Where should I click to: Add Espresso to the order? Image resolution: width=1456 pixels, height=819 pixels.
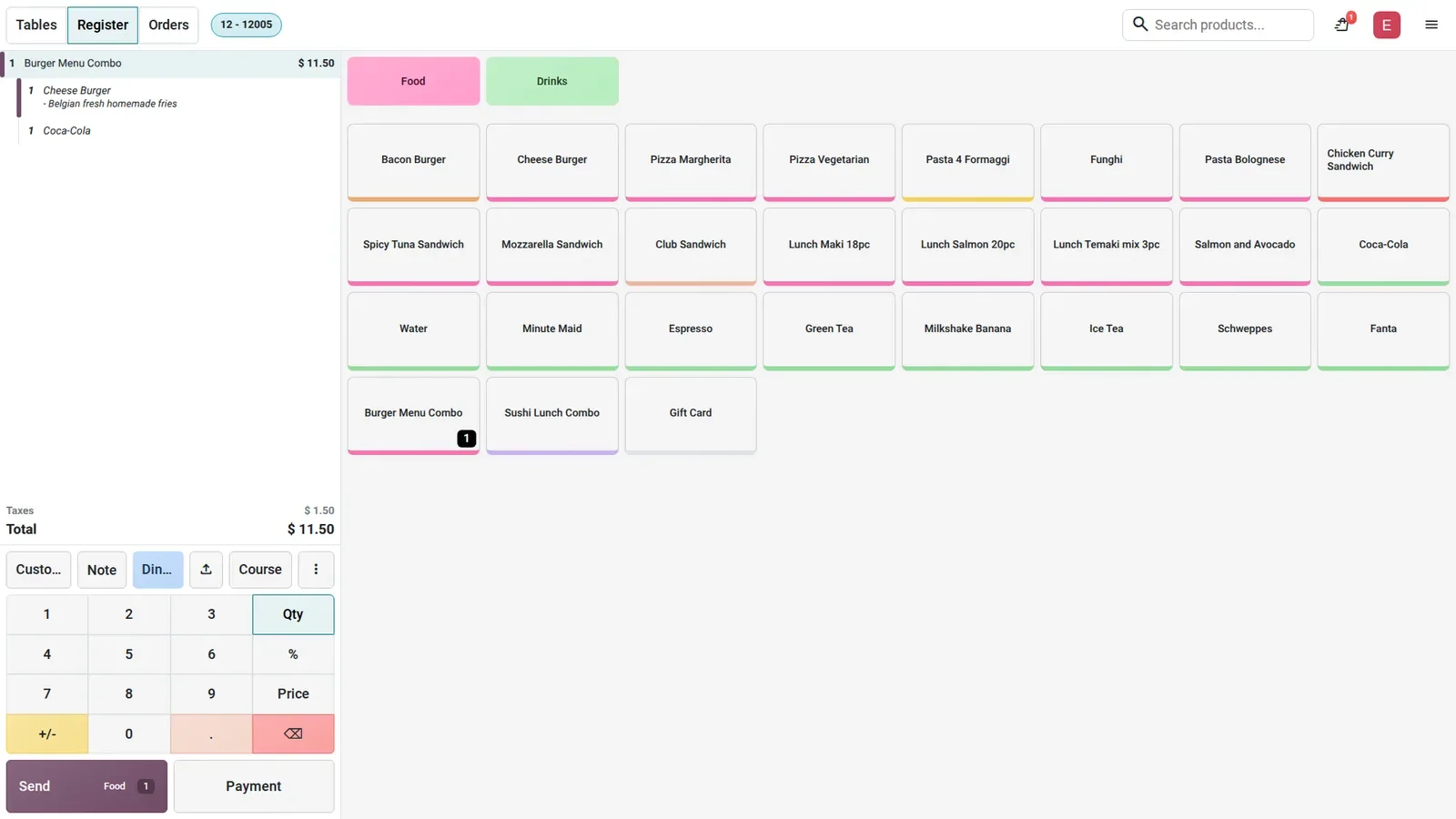click(691, 331)
